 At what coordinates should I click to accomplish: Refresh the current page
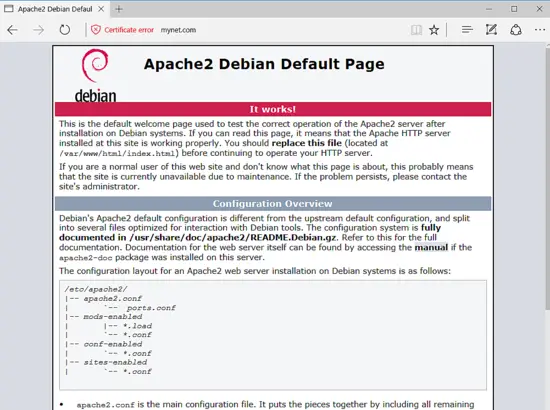(x=65, y=30)
